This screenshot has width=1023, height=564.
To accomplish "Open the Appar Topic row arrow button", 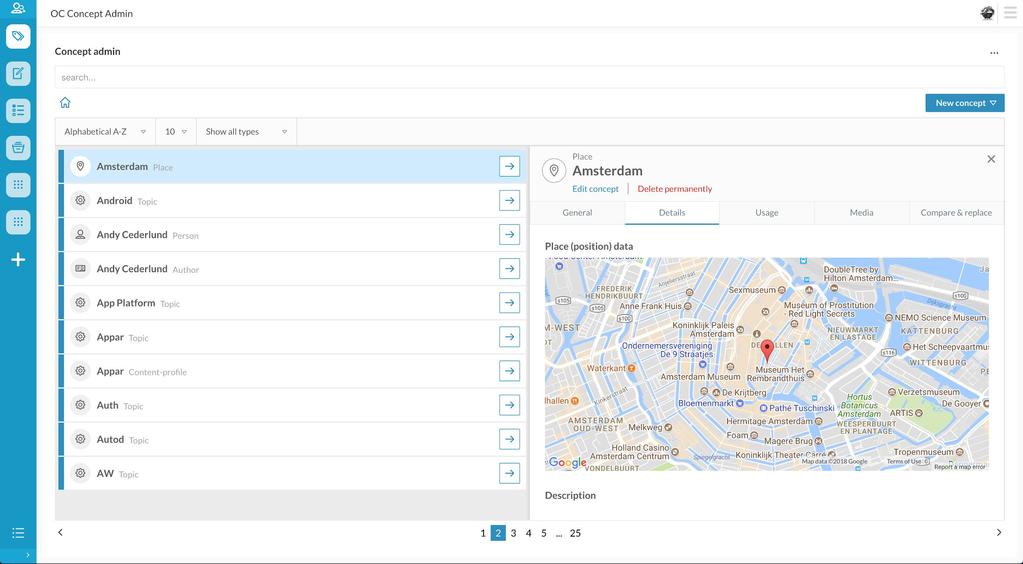I will click(510, 337).
